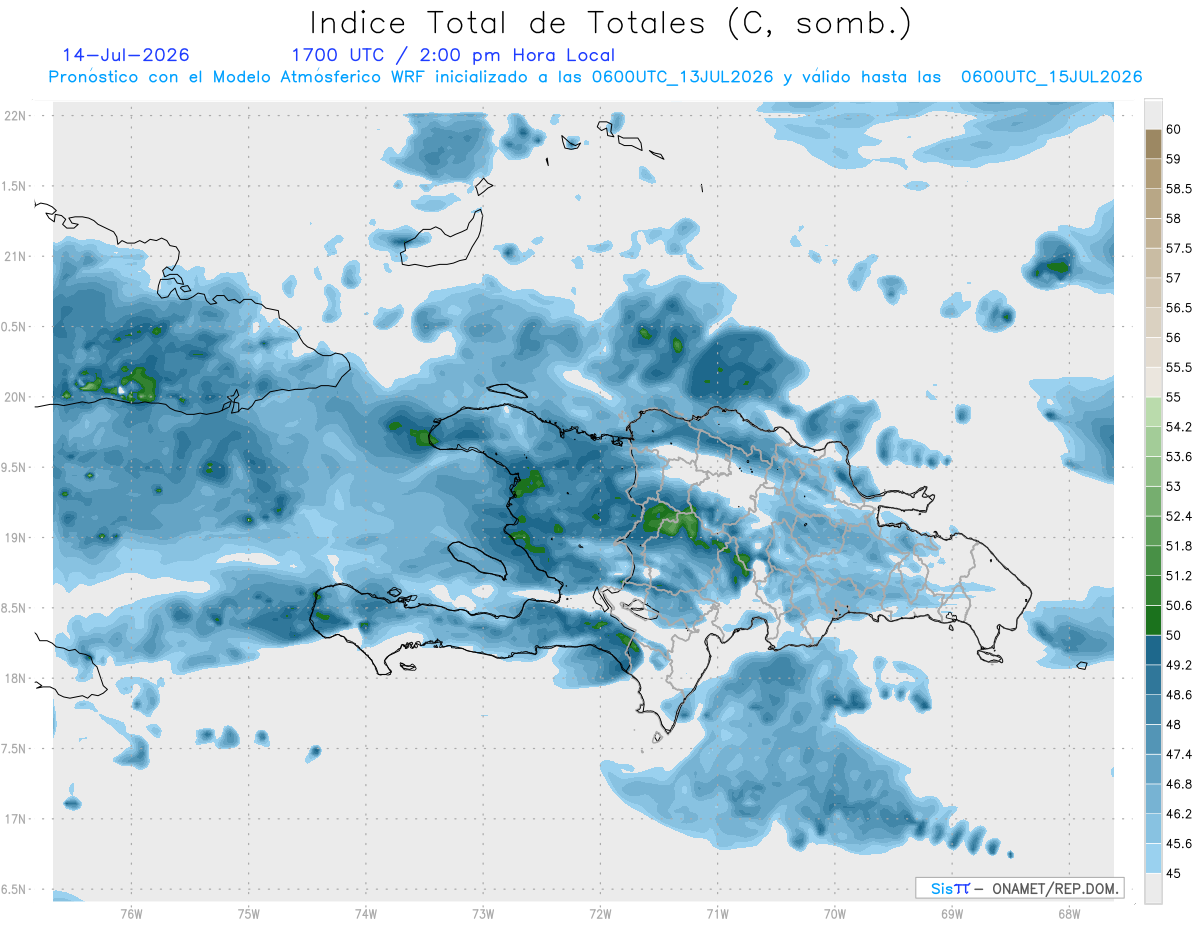
Task: Pick the brown color band between 59 and 60
Action: [1153, 144]
